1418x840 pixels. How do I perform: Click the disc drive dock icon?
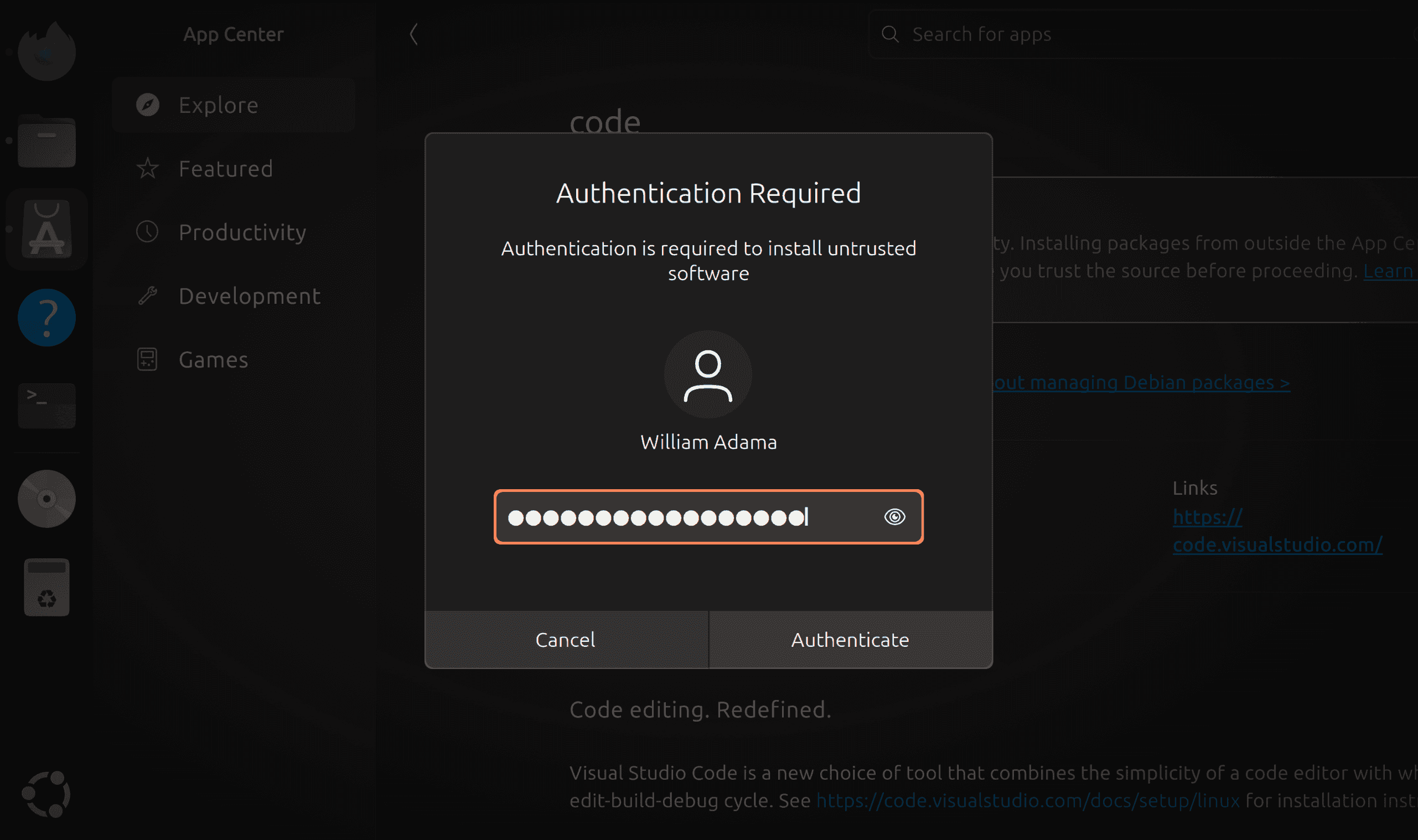(x=46, y=499)
